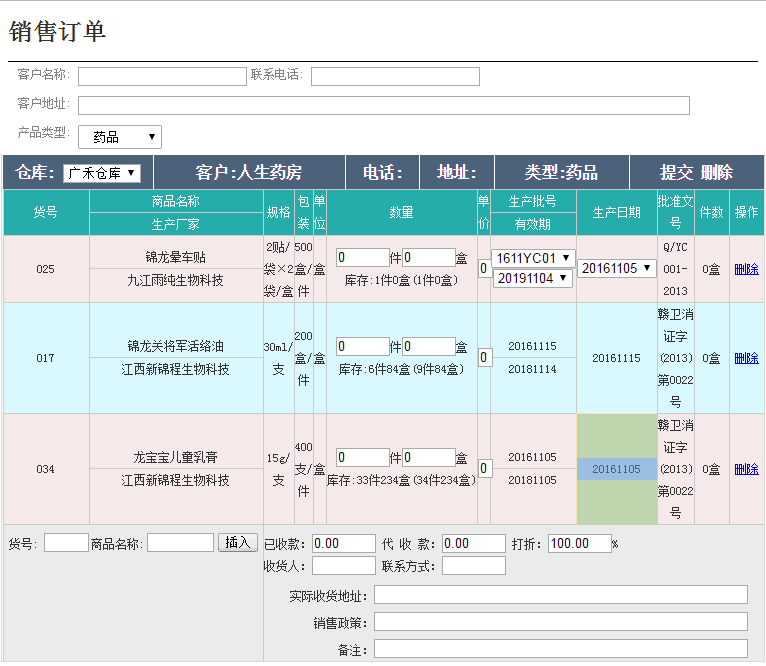
Task: Select the 客户地址 text box
Action: coord(383,106)
